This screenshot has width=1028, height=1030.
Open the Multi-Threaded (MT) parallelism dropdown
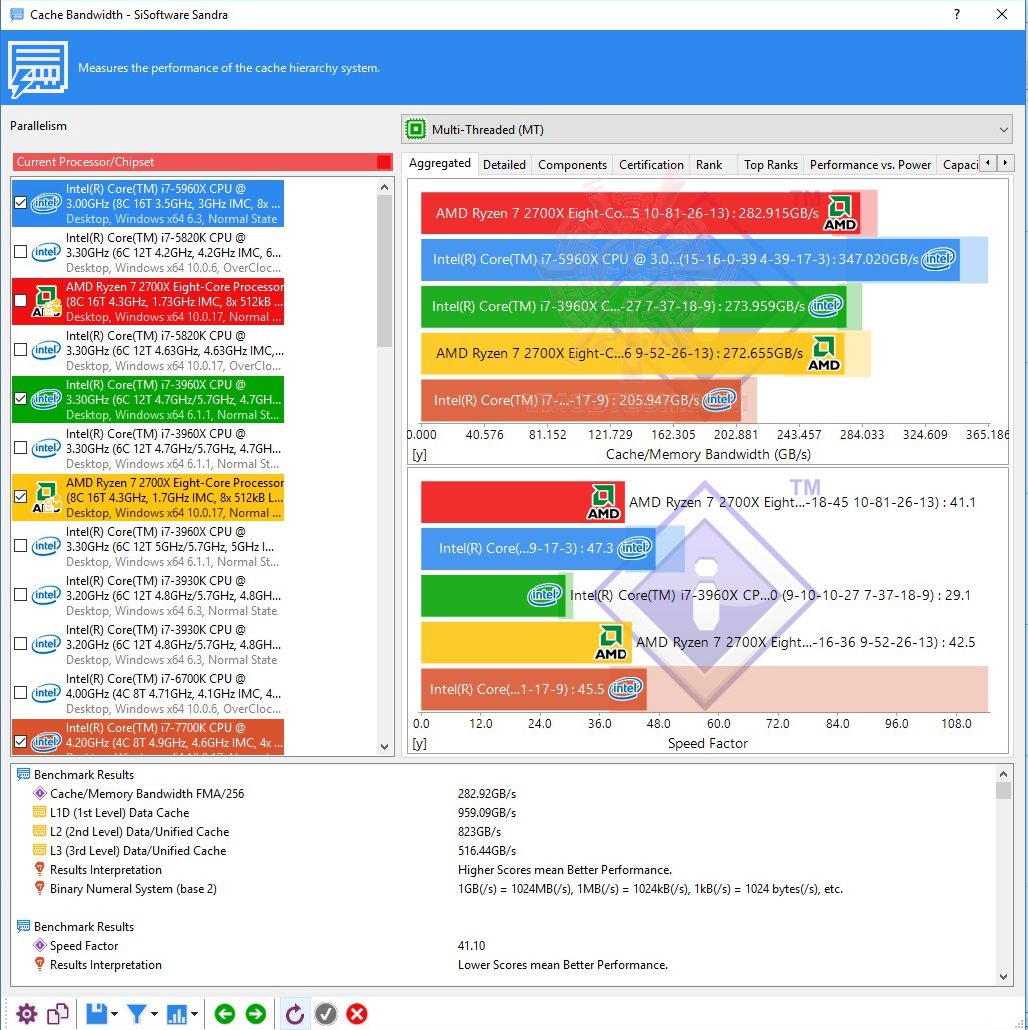(706, 129)
